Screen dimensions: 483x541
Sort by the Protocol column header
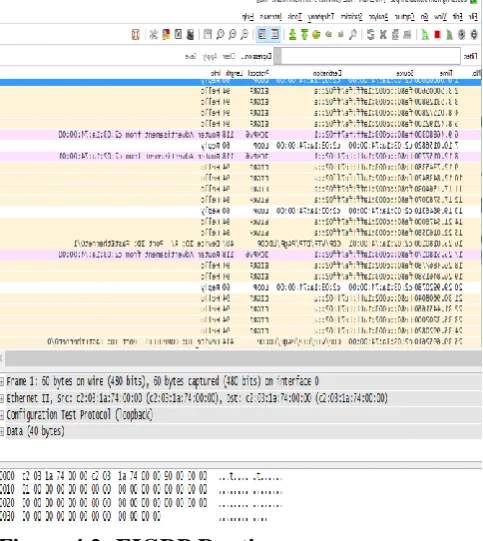point(258,73)
